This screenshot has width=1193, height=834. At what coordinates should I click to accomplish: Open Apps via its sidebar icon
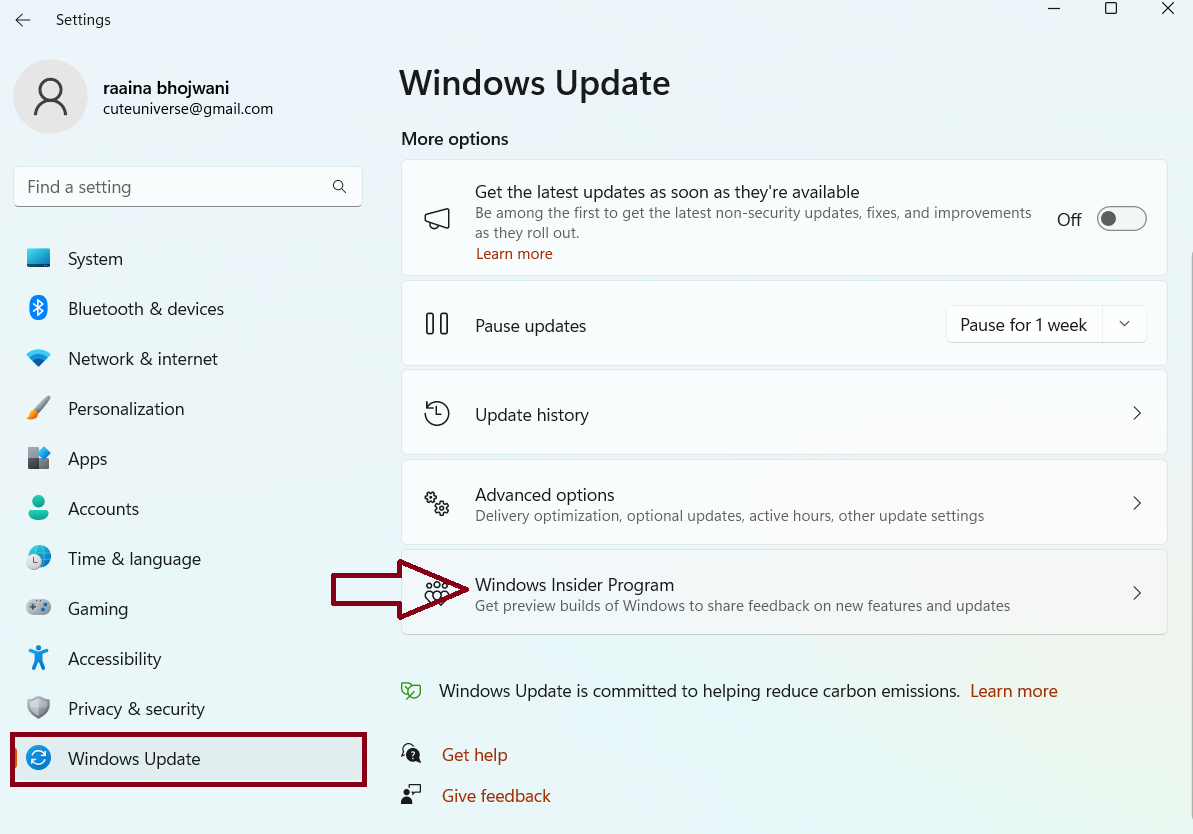click(39, 458)
